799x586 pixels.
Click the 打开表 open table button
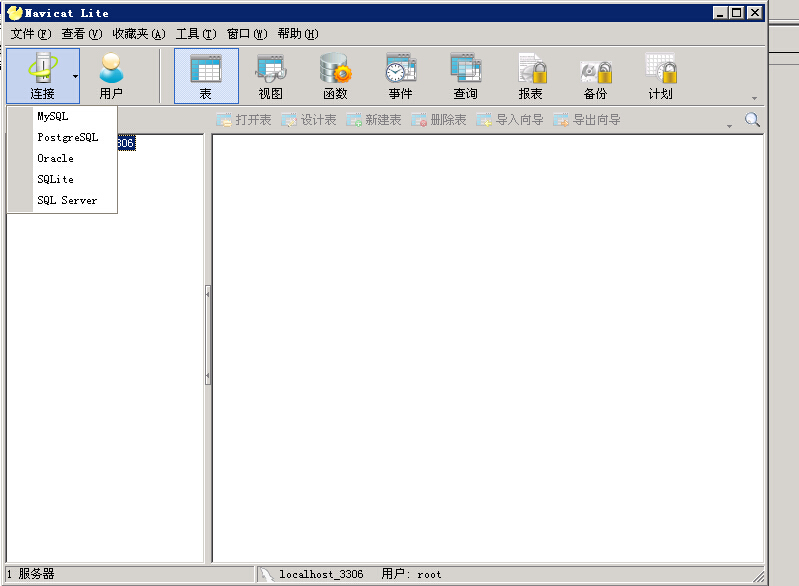click(x=244, y=120)
